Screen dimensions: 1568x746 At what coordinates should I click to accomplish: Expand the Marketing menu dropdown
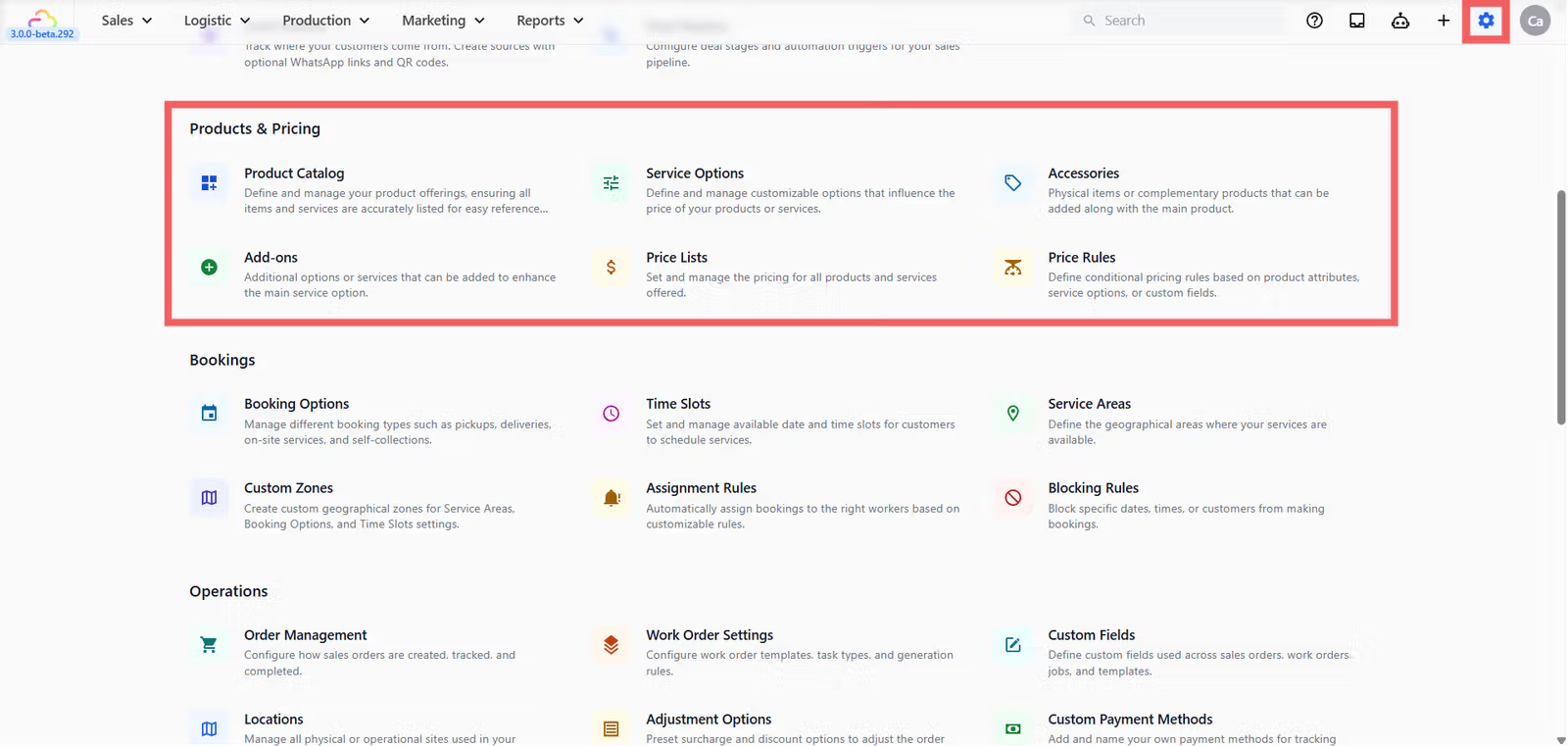coord(443,21)
